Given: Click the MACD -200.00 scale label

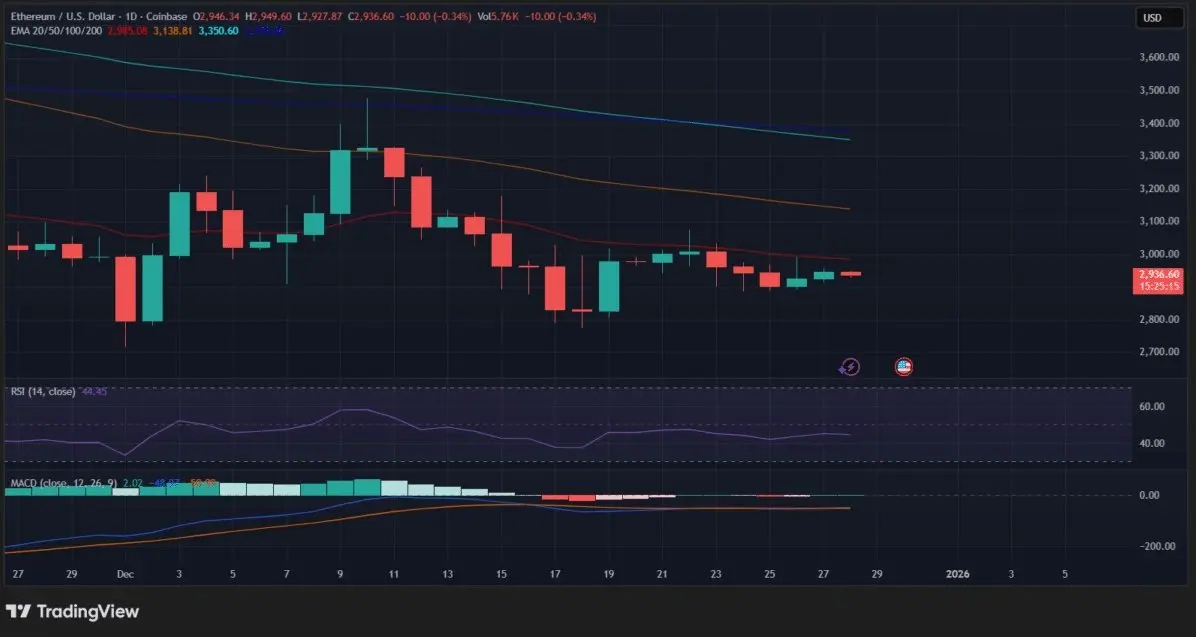Looking at the screenshot, I should [1157, 546].
